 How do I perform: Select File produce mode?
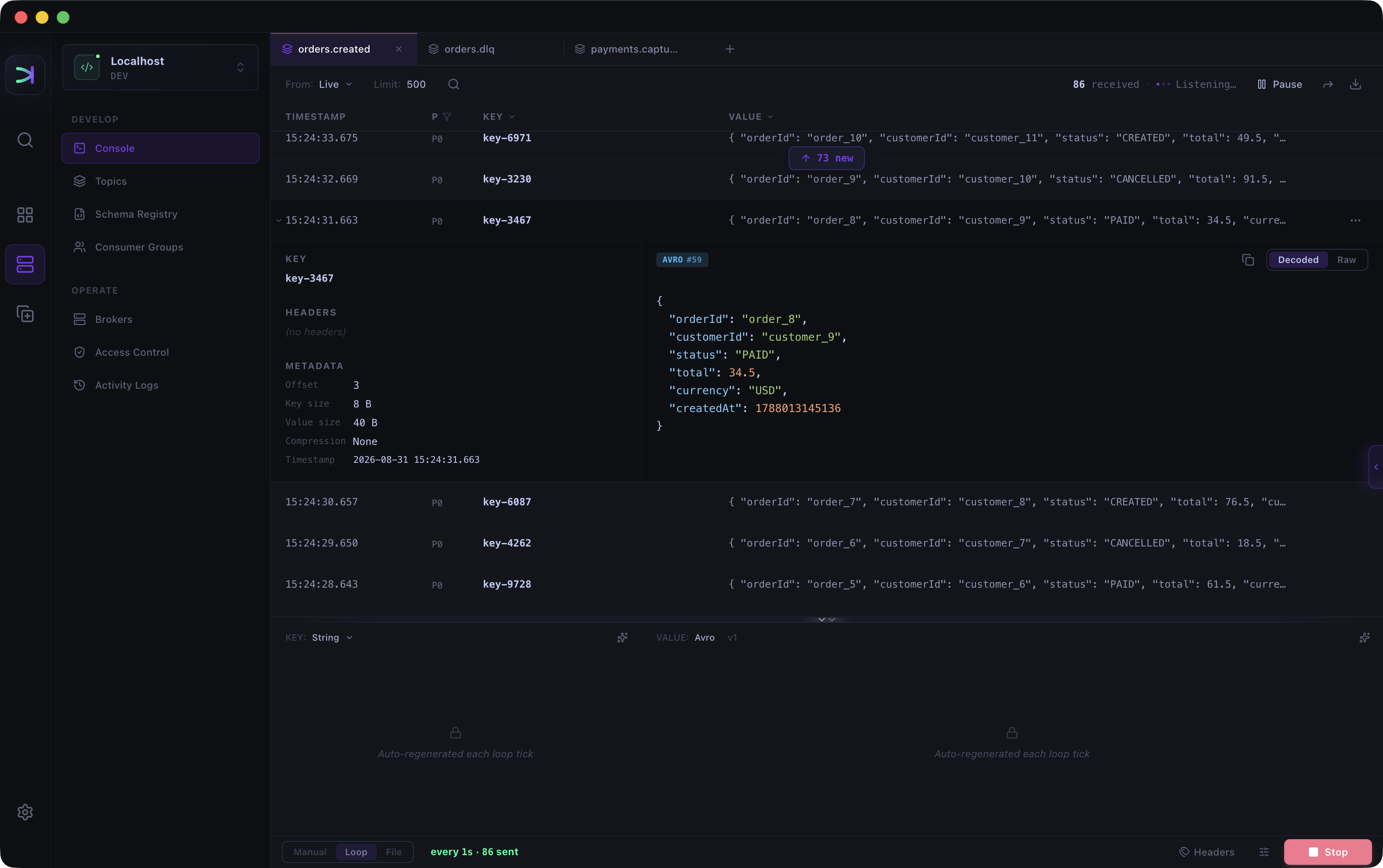pos(394,852)
